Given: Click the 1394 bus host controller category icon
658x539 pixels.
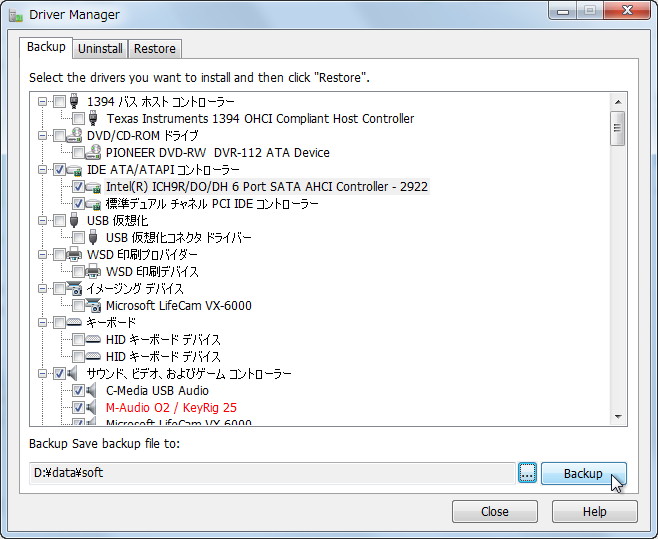Looking at the screenshot, I should tap(75, 102).
